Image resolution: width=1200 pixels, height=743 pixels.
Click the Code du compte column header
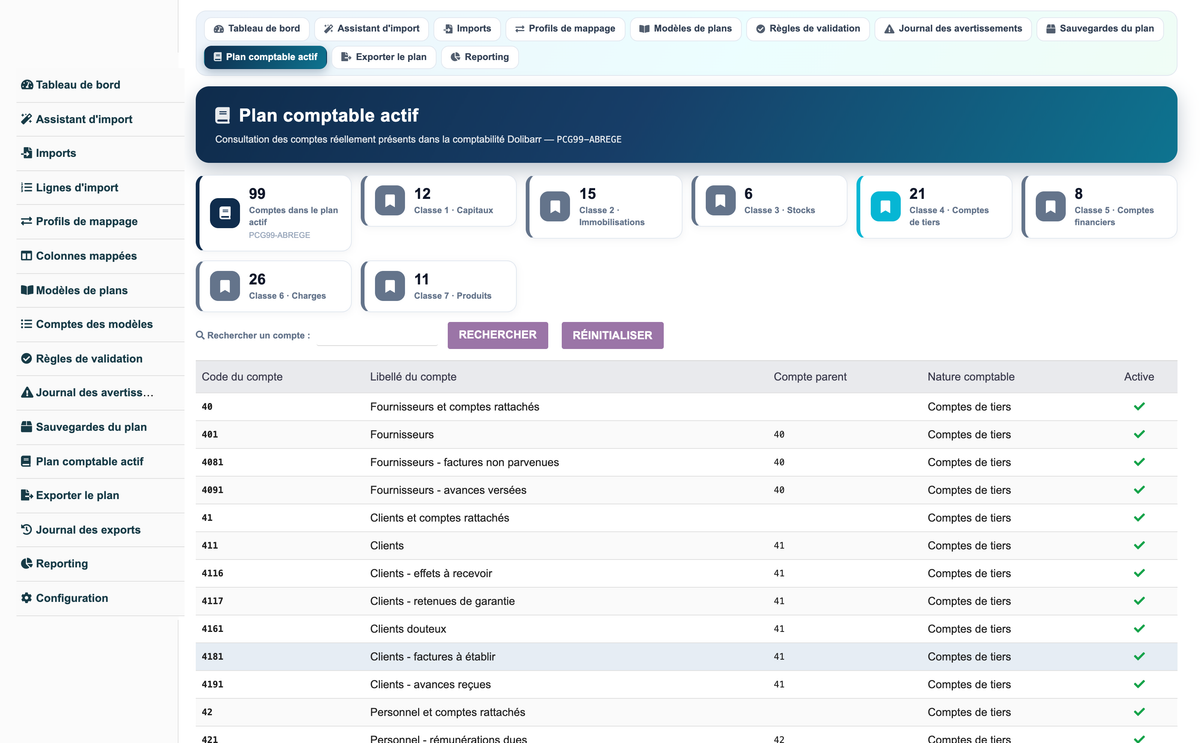pos(242,377)
